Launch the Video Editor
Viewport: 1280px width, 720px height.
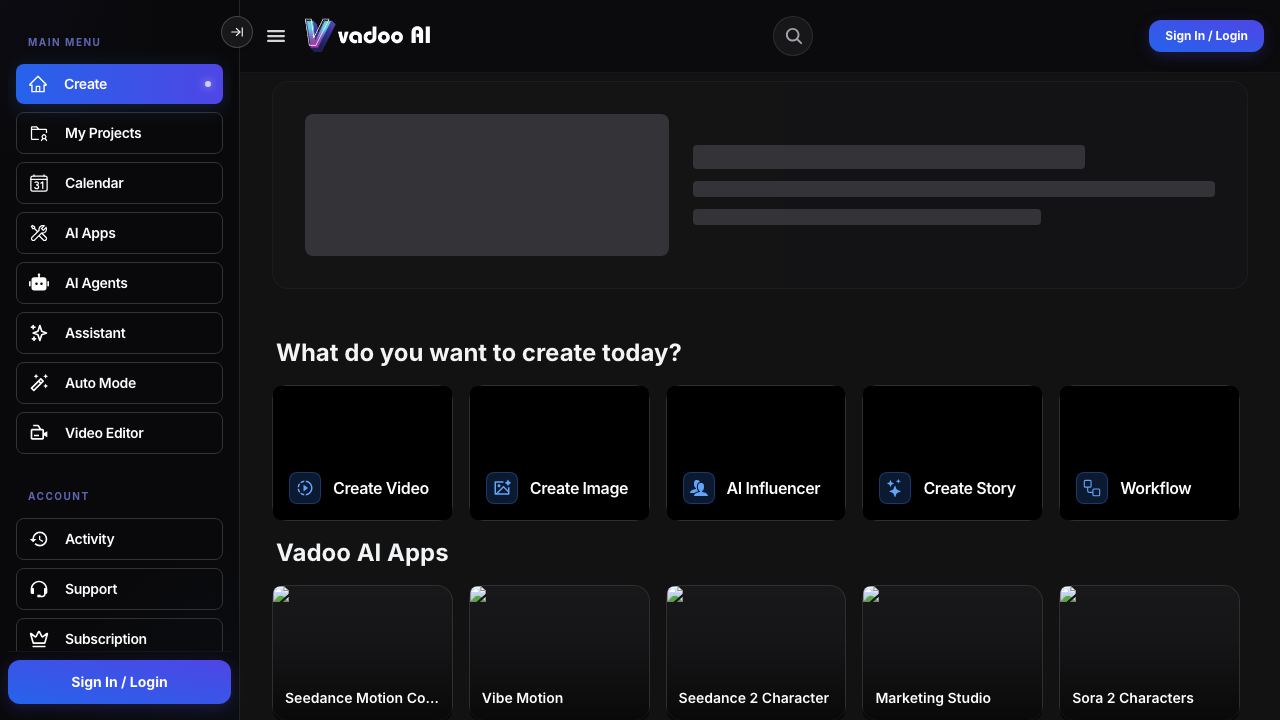pos(119,433)
